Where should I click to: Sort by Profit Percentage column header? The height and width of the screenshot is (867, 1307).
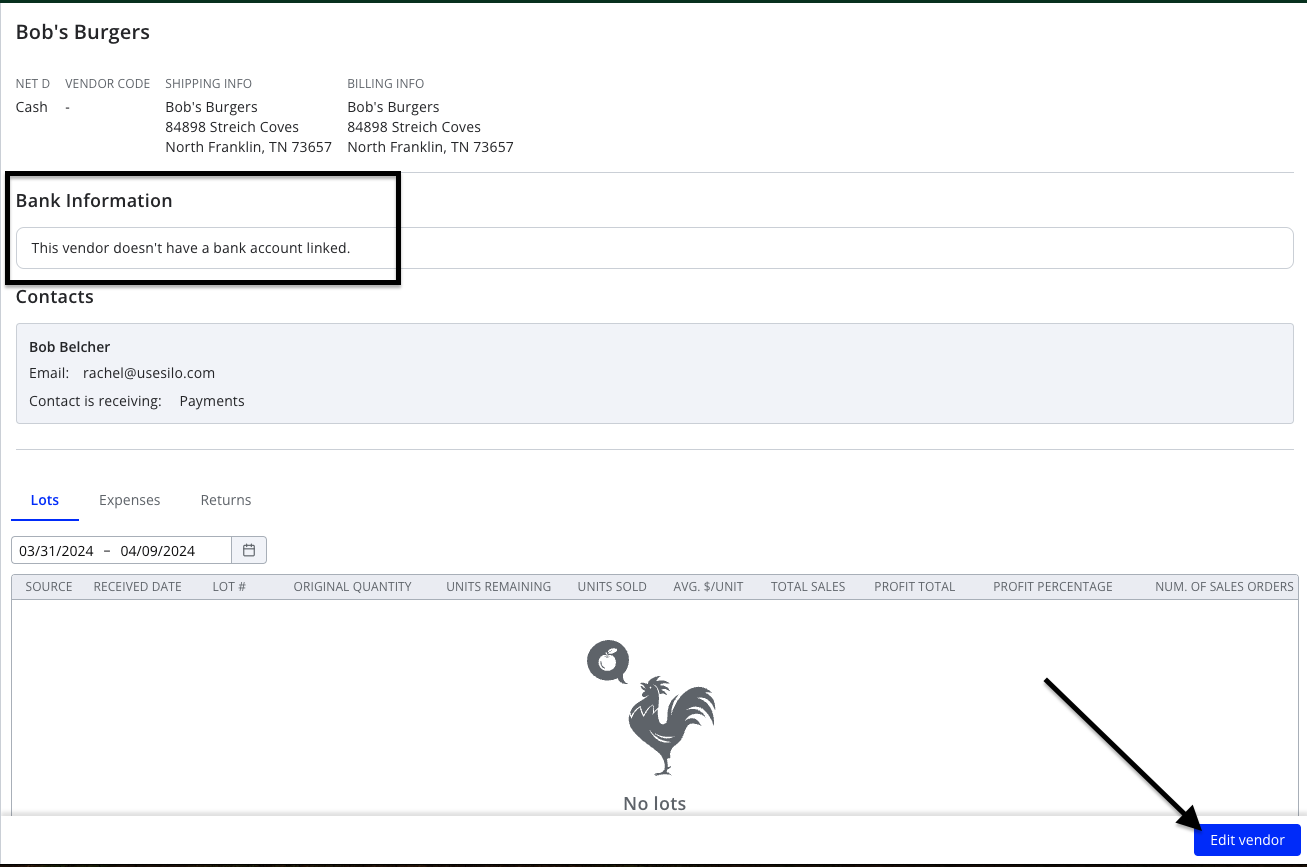point(1053,587)
